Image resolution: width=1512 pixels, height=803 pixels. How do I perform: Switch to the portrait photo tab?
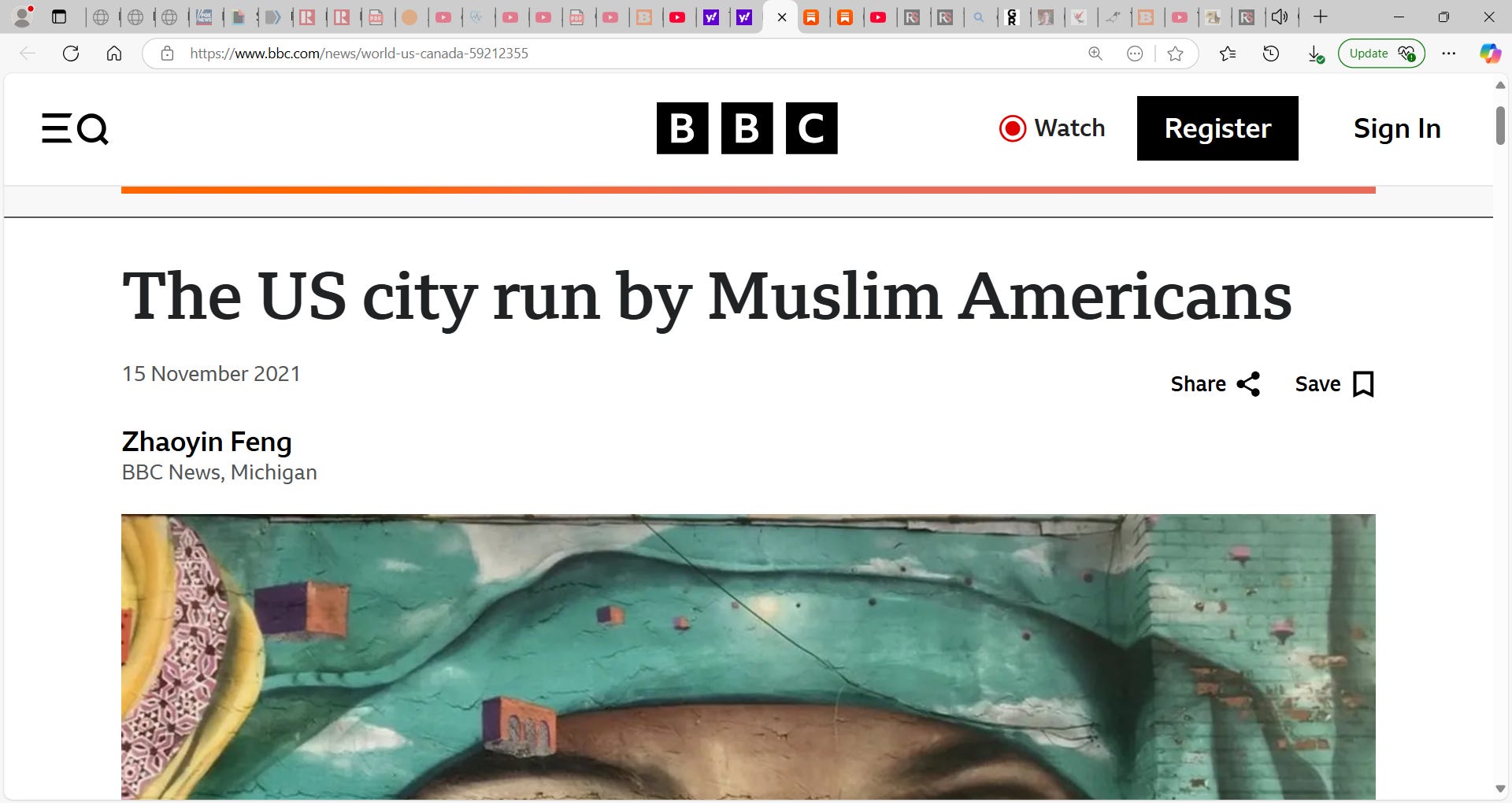click(x=1046, y=17)
